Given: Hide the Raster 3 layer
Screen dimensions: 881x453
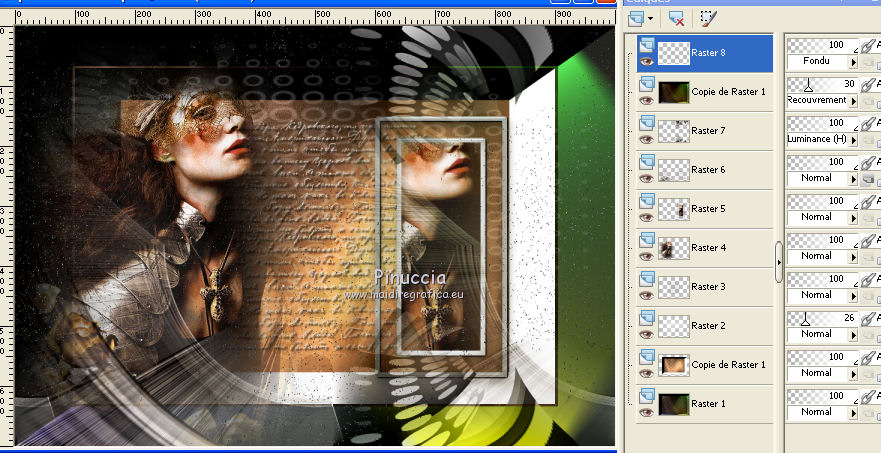Looking at the screenshot, I should (647, 295).
